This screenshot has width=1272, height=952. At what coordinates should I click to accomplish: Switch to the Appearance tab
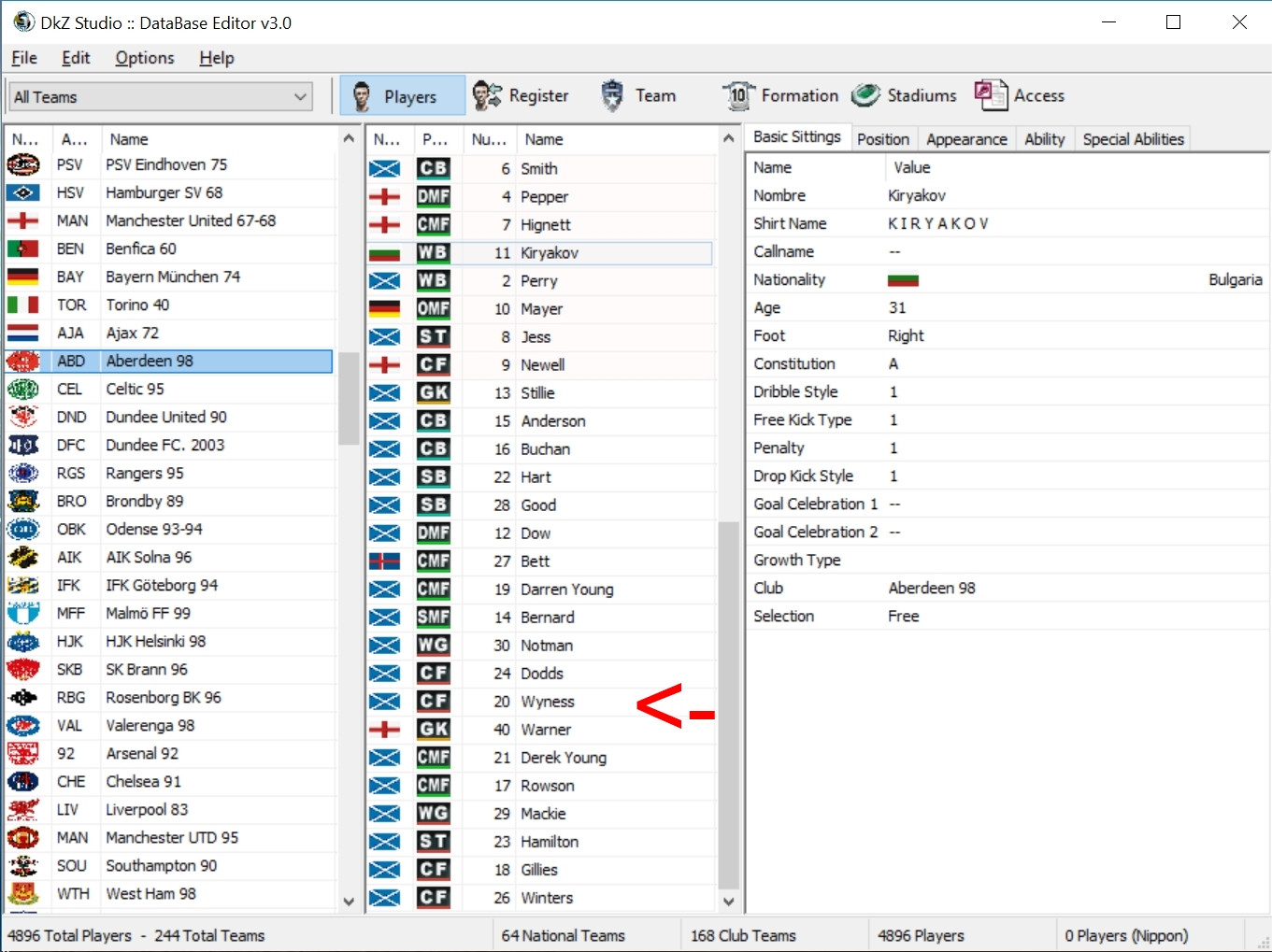pos(966,139)
